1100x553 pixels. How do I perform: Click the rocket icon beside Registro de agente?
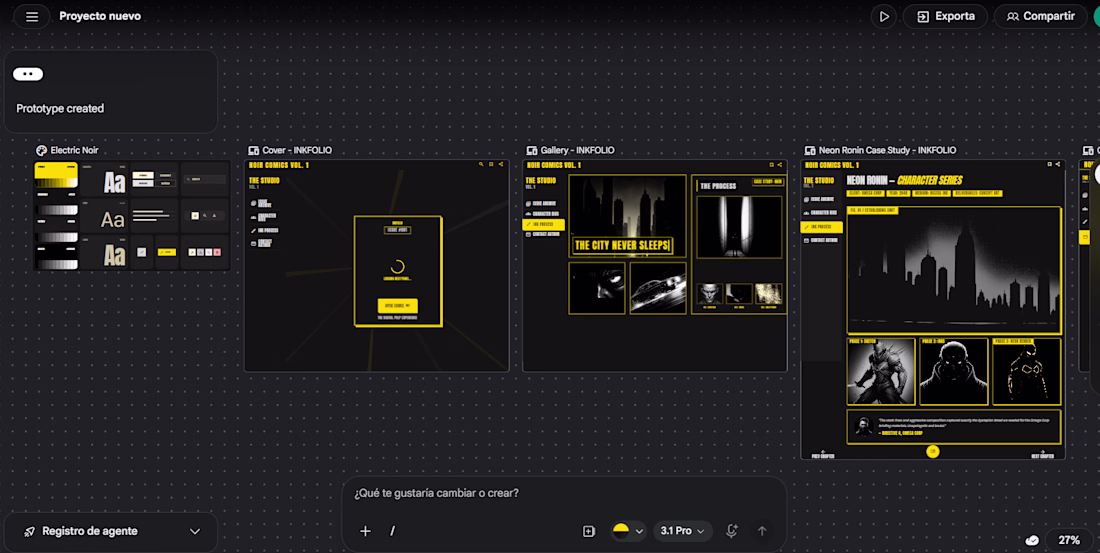point(29,532)
